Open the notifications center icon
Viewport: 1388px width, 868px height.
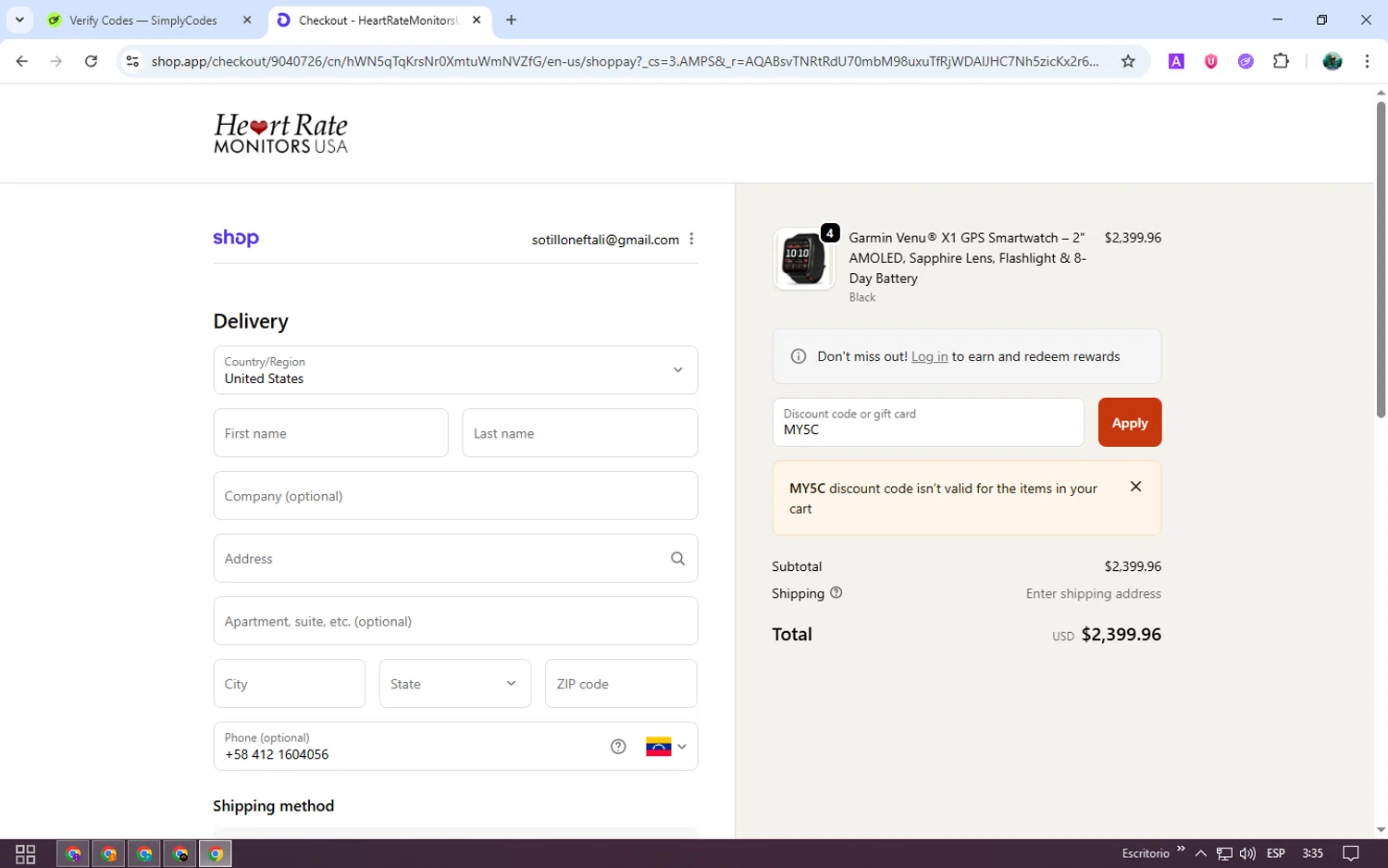pyautogui.click(x=1351, y=853)
